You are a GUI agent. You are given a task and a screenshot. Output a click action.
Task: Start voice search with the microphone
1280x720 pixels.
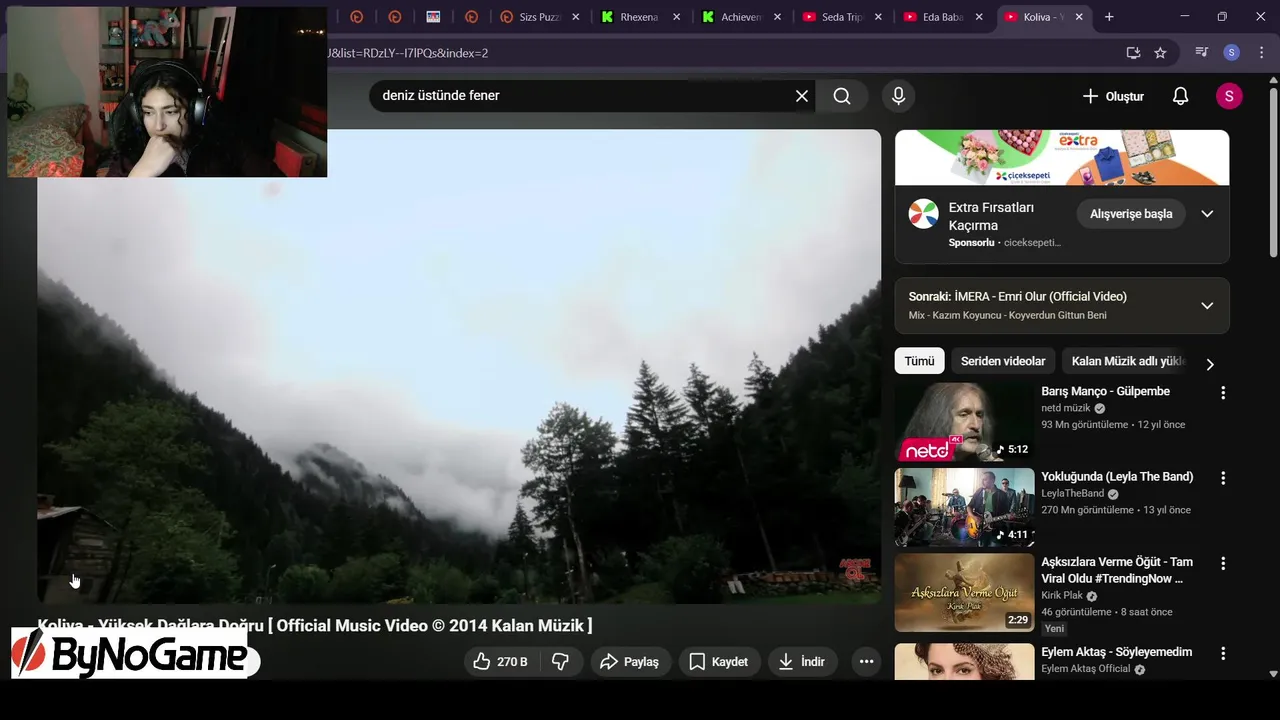898,96
